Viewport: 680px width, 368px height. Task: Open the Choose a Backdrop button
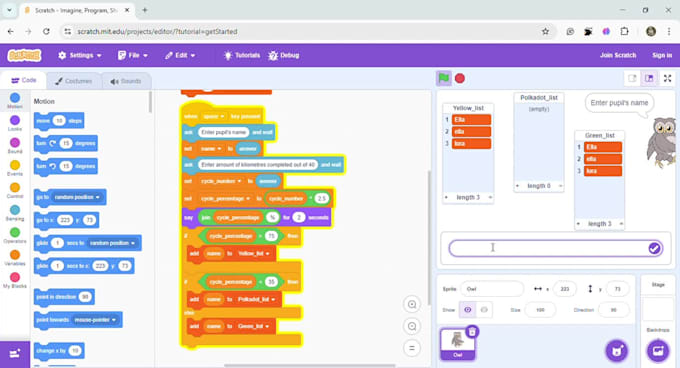click(x=658, y=351)
